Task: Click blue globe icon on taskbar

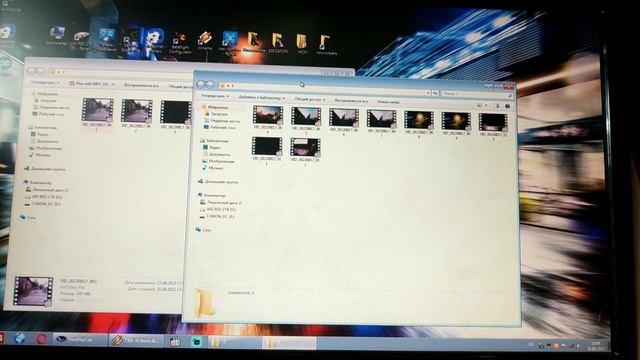Action: coord(19,338)
